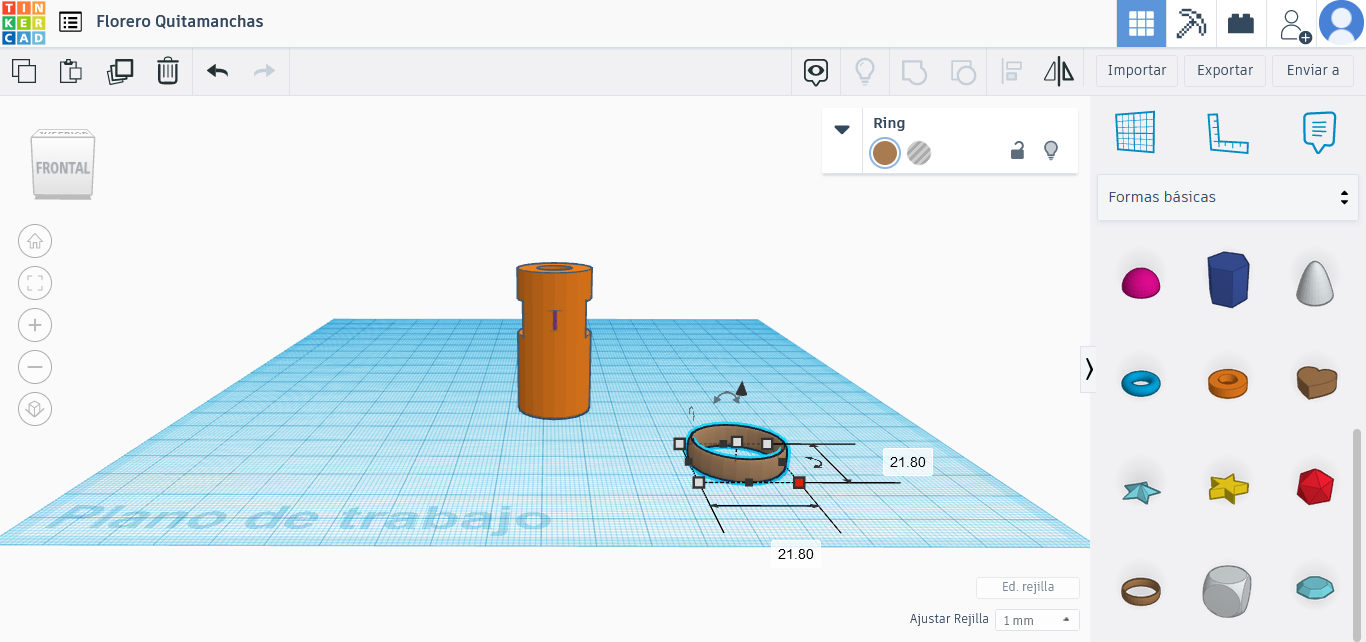Pick the brown heart shape
The image size is (1366, 642).
click(x=1315, y=382)
